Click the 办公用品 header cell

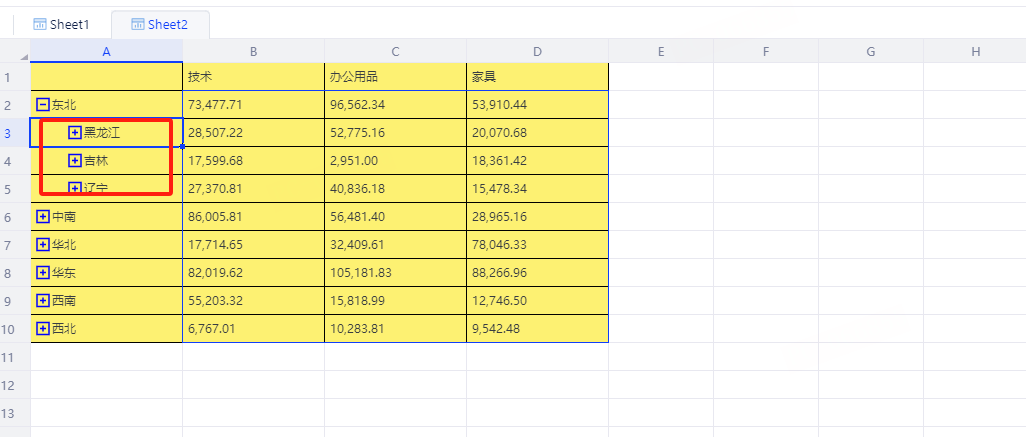(395, 76)
